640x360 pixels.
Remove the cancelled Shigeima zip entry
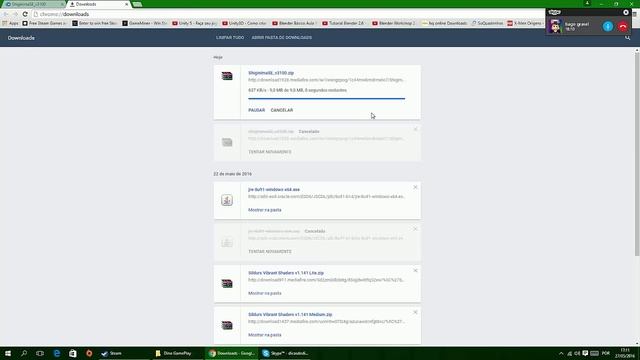click(415, 129)
